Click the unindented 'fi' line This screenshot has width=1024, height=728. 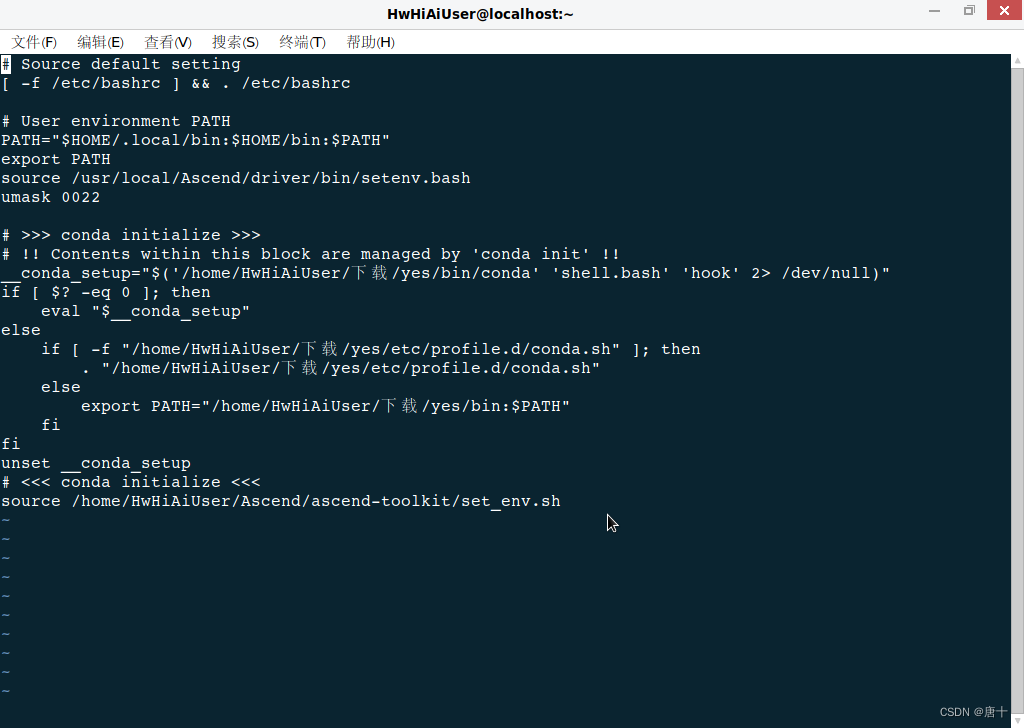pyautogui.click(x=11, y=444)
